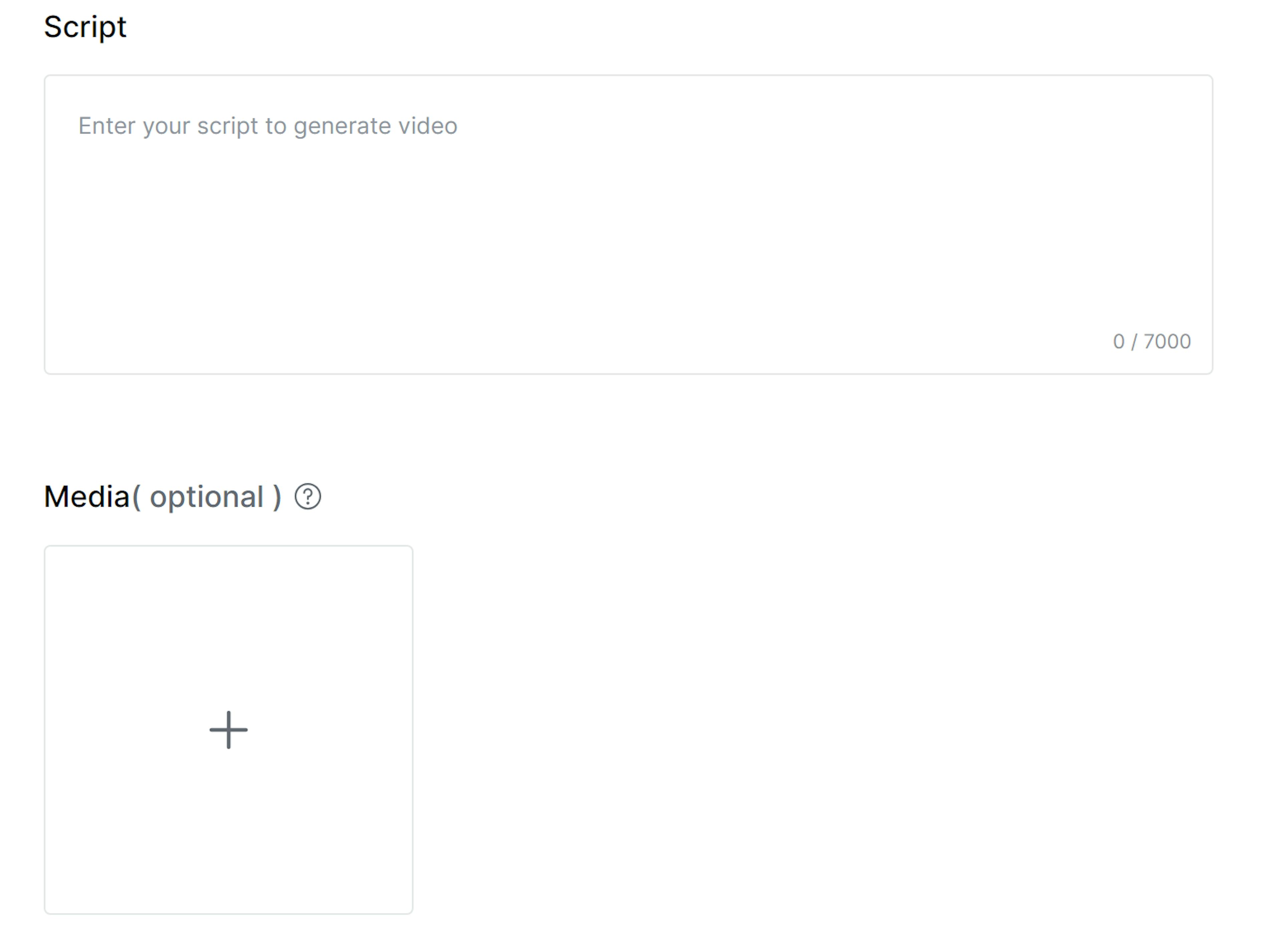The height and width of the screenshot is (952, 1282).
Task: Click the "7000" limit in the character counter
Action: tap(1167, 341)
